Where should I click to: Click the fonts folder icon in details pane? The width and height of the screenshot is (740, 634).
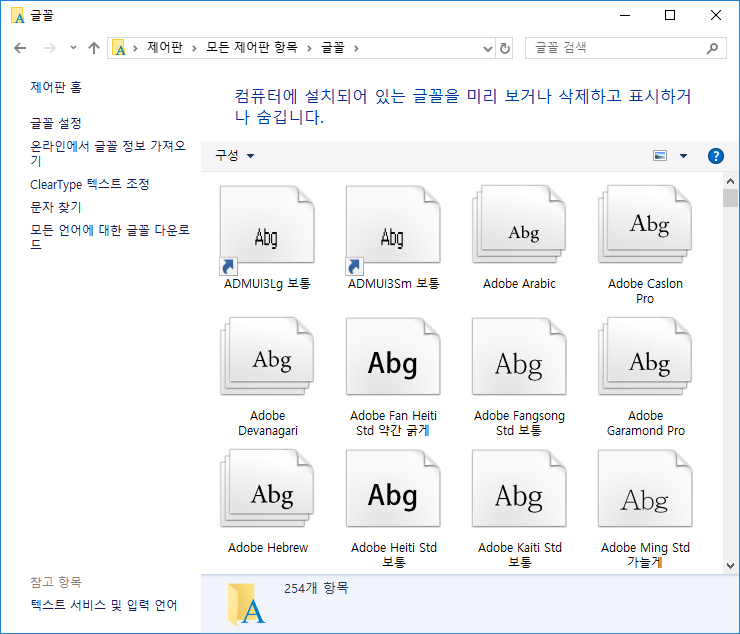pos(246,604)
